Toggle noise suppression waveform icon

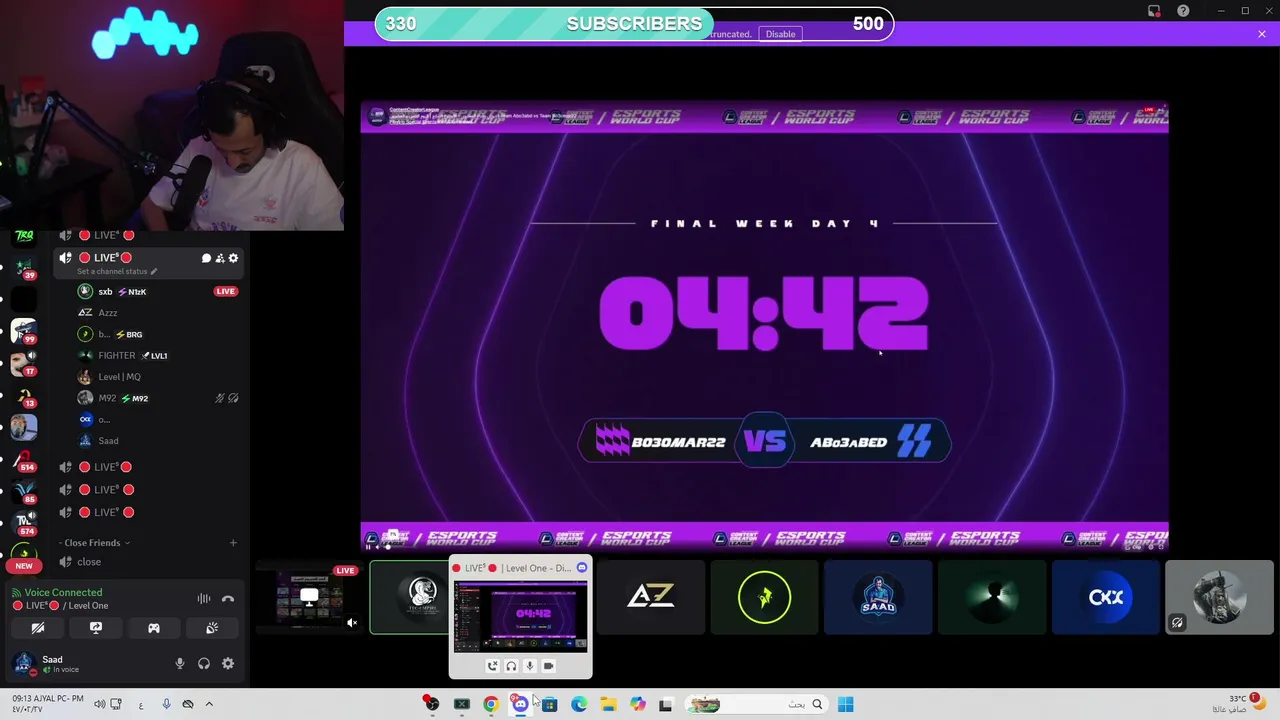204,599
